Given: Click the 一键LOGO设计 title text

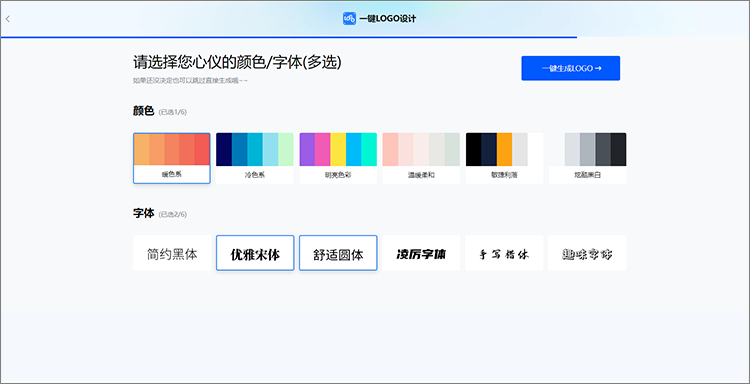Looking at the screenshot, I should tap(388, 19).
